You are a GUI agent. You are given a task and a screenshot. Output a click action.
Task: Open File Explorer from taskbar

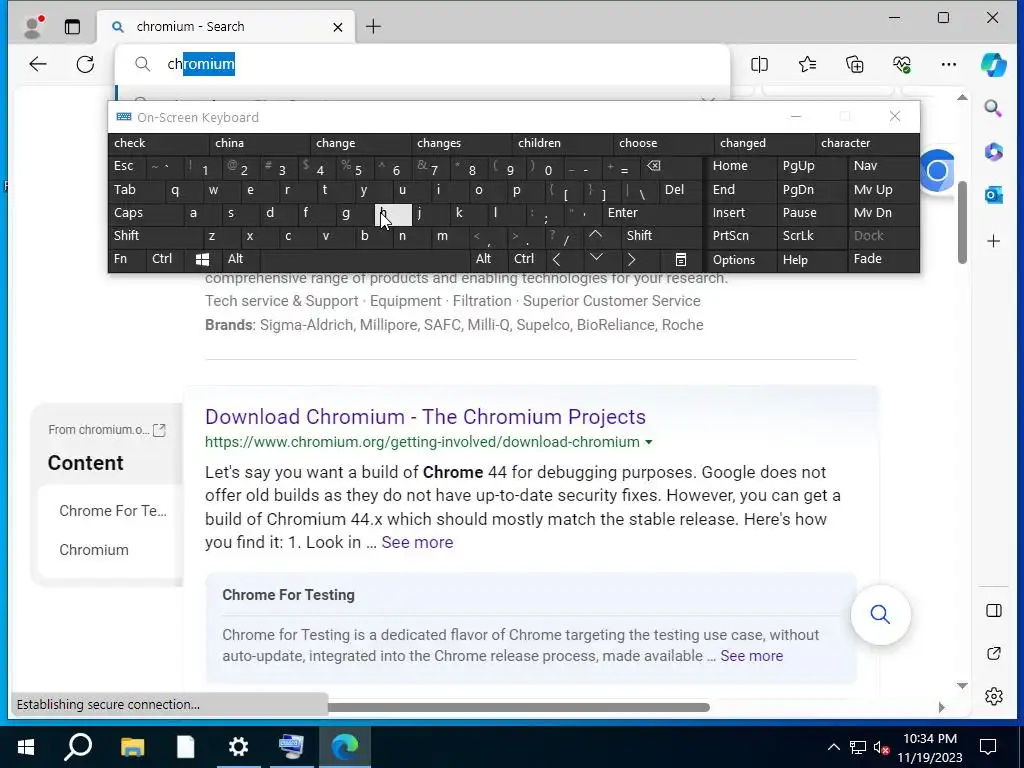point(132,746)
